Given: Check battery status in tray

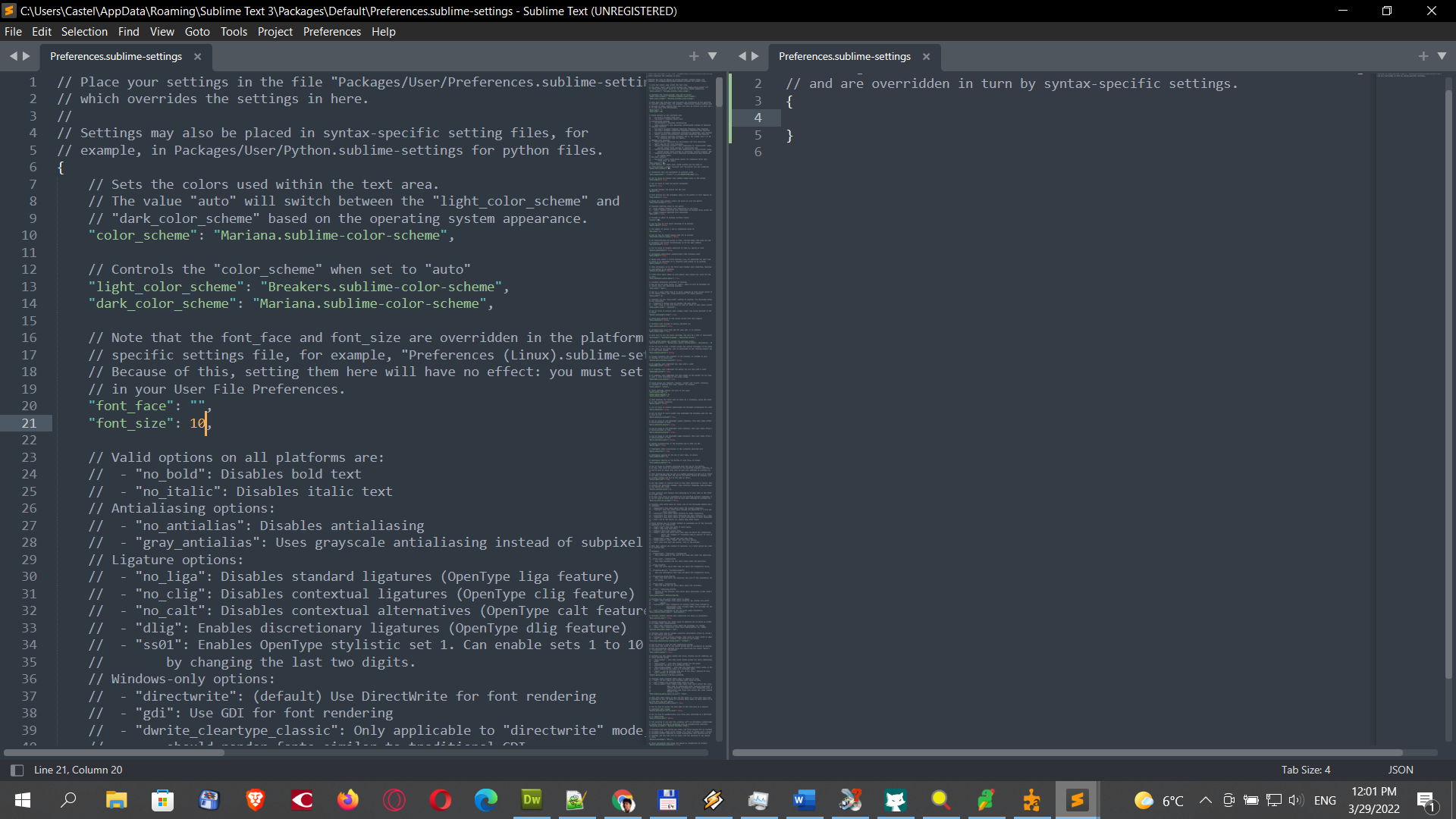Looking at the screenshot, I should click(x=1251, y=800).
